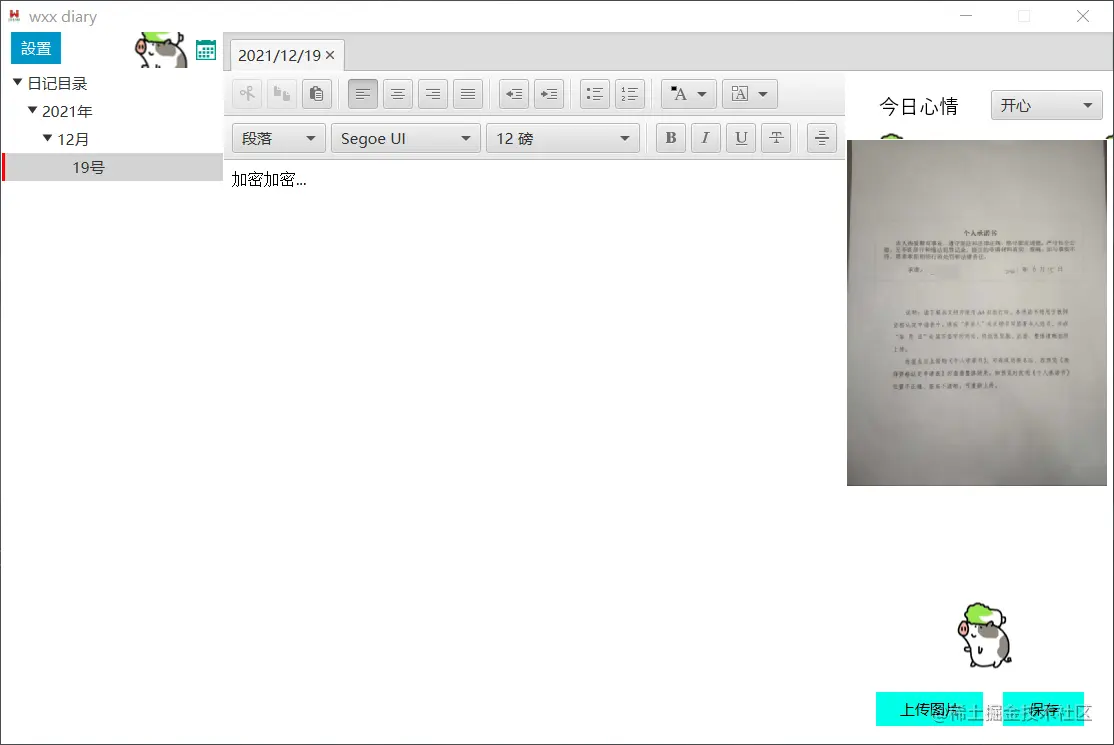Align text left
This screenshot has height=745, width=1114.
(x=363, y=94)
